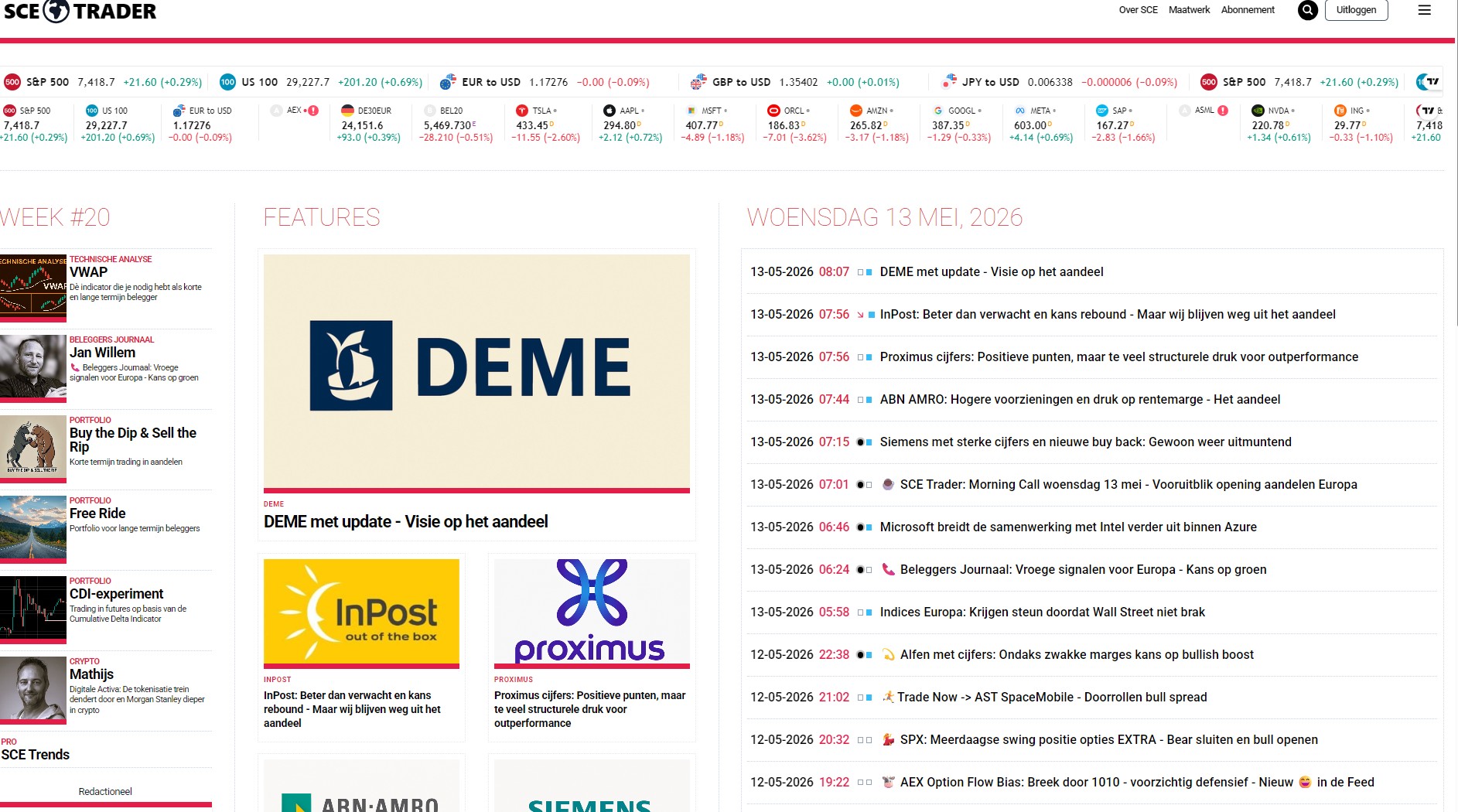Image resolution: width=1458 pixels, height=812 pixels.
Task: Open DEME met update feature headline
Action: point(406,522)
